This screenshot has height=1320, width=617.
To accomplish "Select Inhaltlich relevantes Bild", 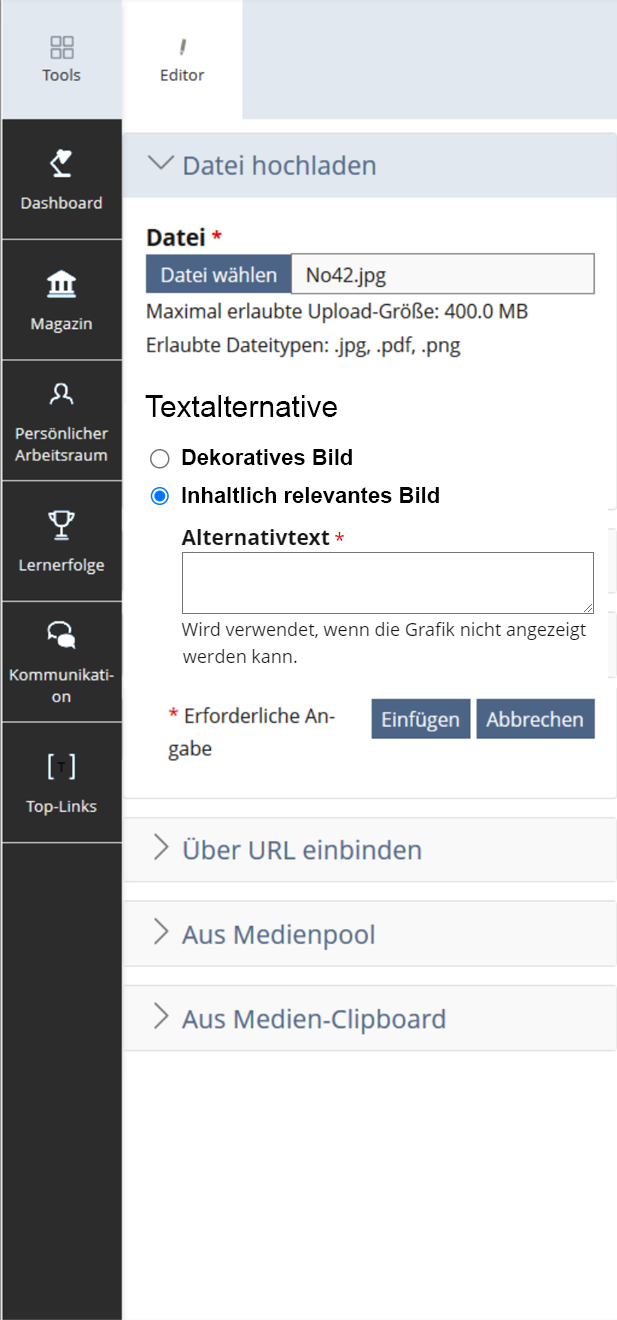I will point(159,495).
